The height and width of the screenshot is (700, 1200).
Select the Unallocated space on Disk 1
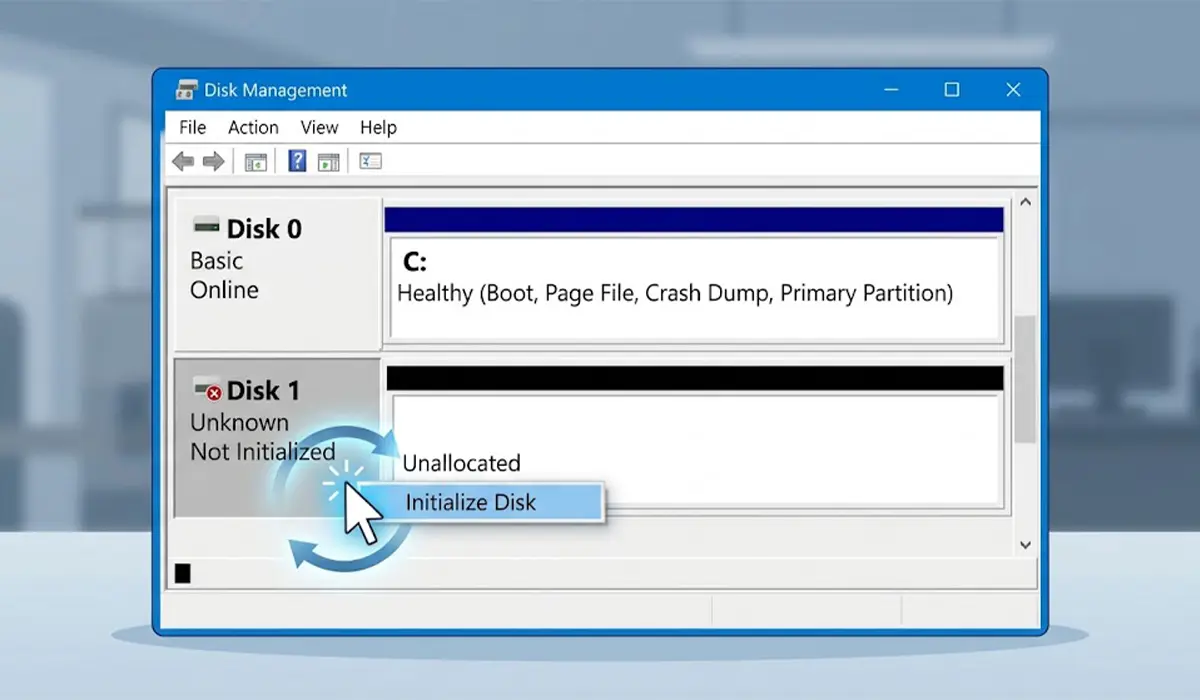694,449
